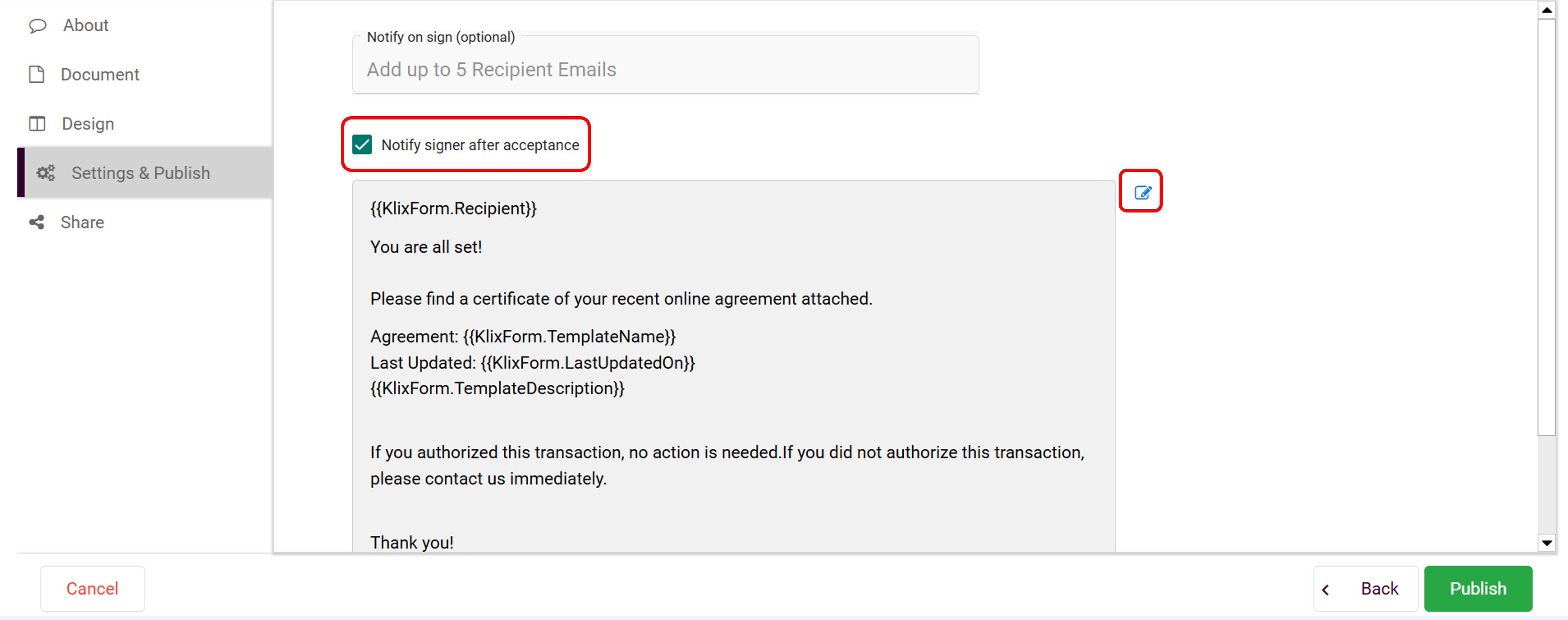This screenshot has width=1568, height=620.
Task: Click the Share nodes icon in sidebar
Action: 36,222
